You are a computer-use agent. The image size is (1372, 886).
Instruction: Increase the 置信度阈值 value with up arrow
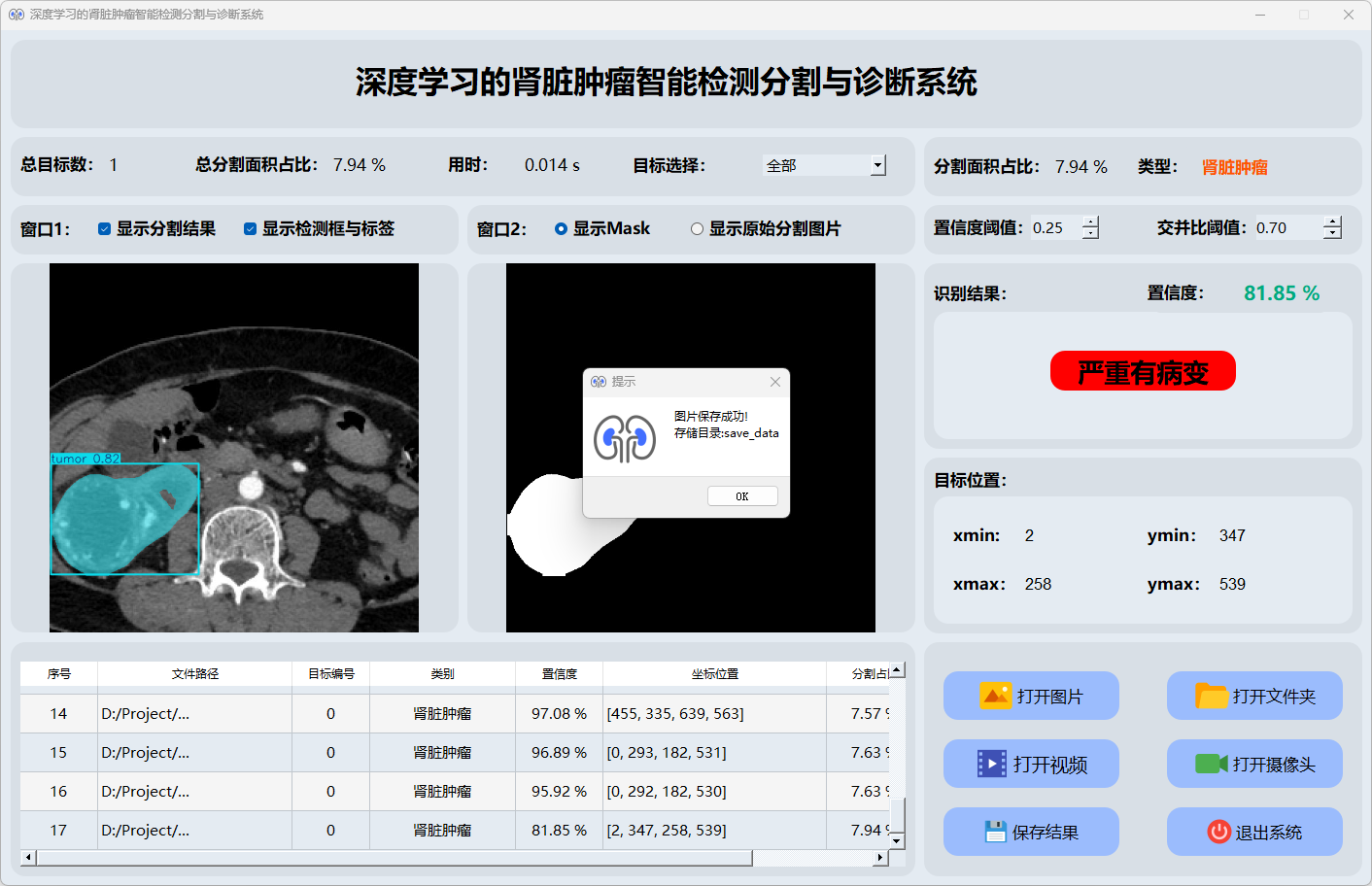pyautogui.click(x=1090, y=221)
